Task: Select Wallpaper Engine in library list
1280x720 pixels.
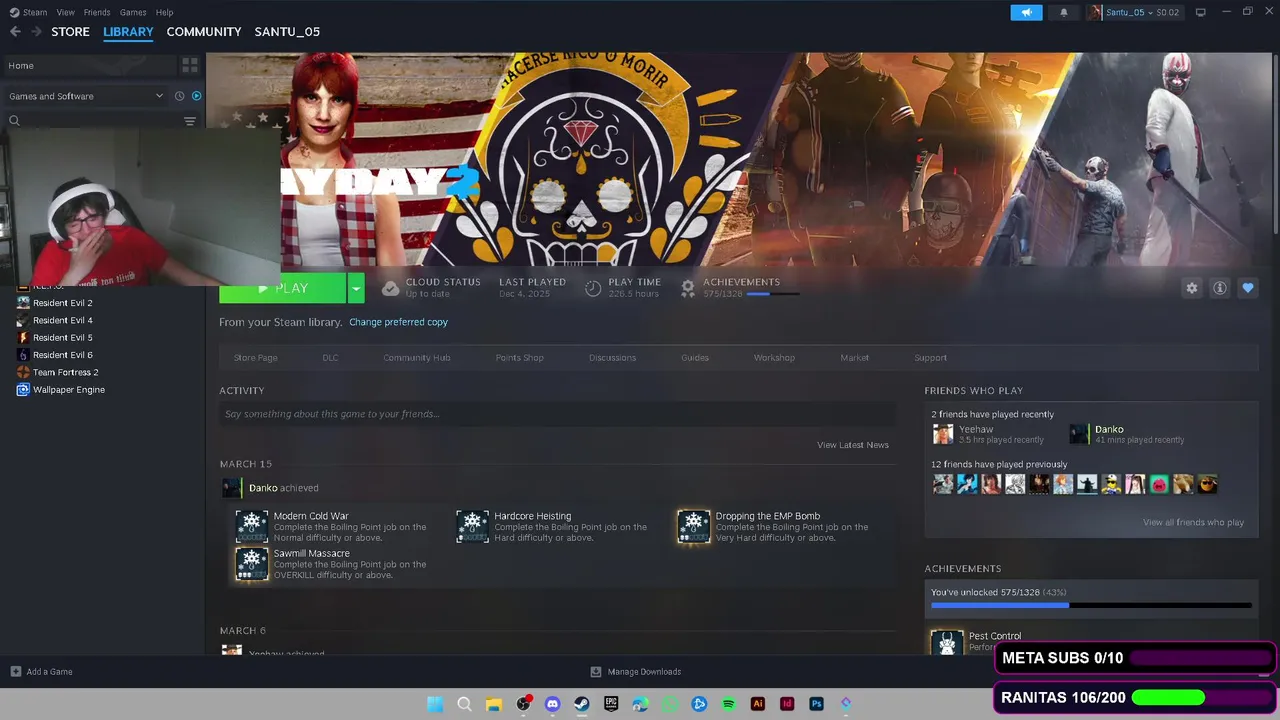Action: (68, 390)
